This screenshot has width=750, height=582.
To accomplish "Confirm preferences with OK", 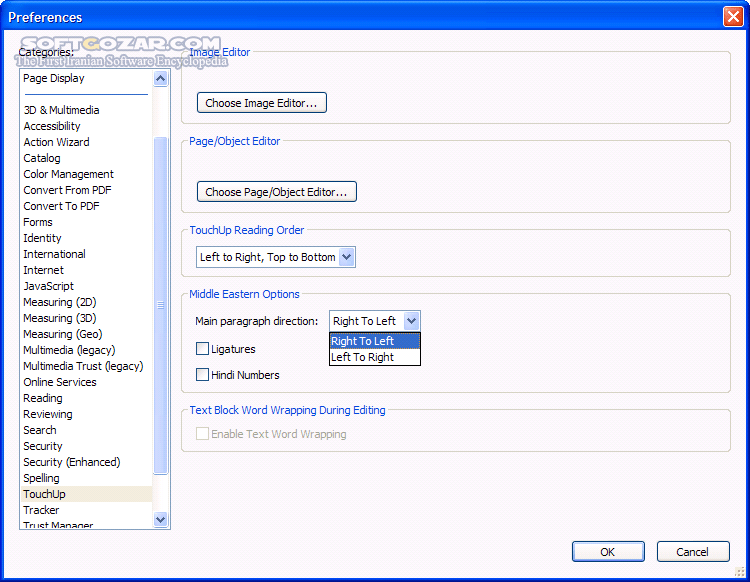I will click(608, 551).
